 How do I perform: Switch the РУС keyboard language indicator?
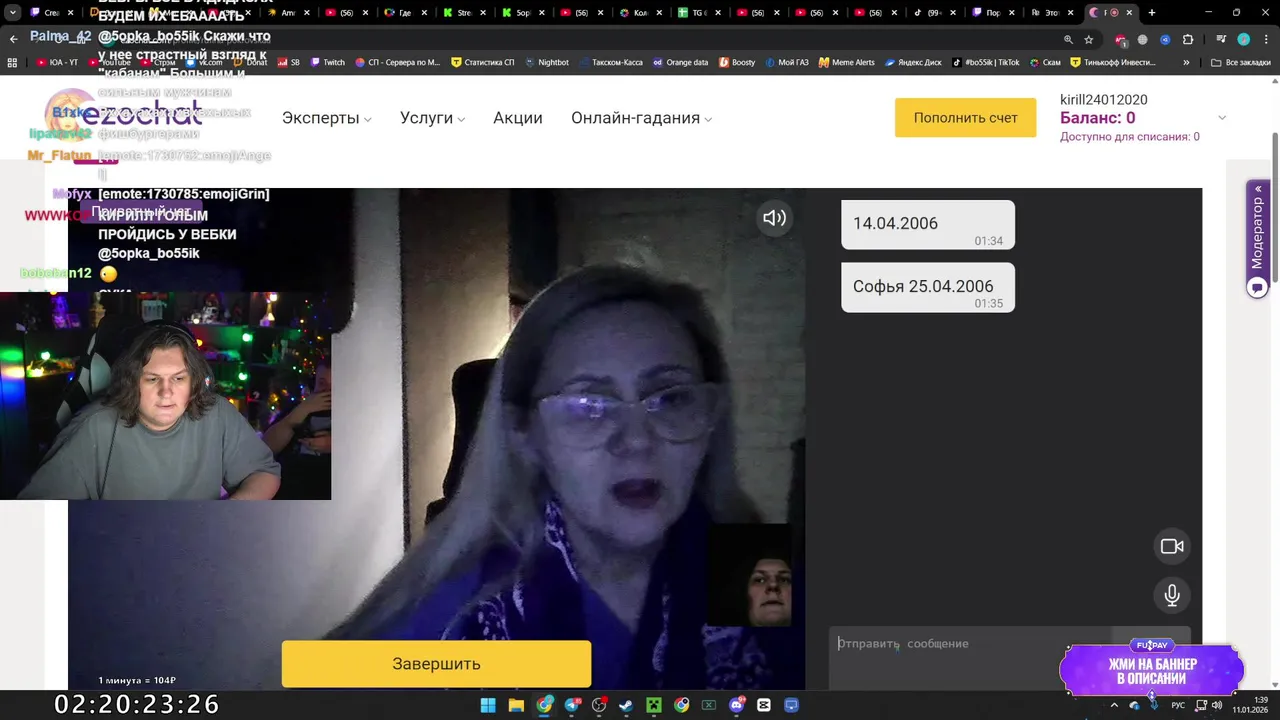click(x=1178, y=705)
